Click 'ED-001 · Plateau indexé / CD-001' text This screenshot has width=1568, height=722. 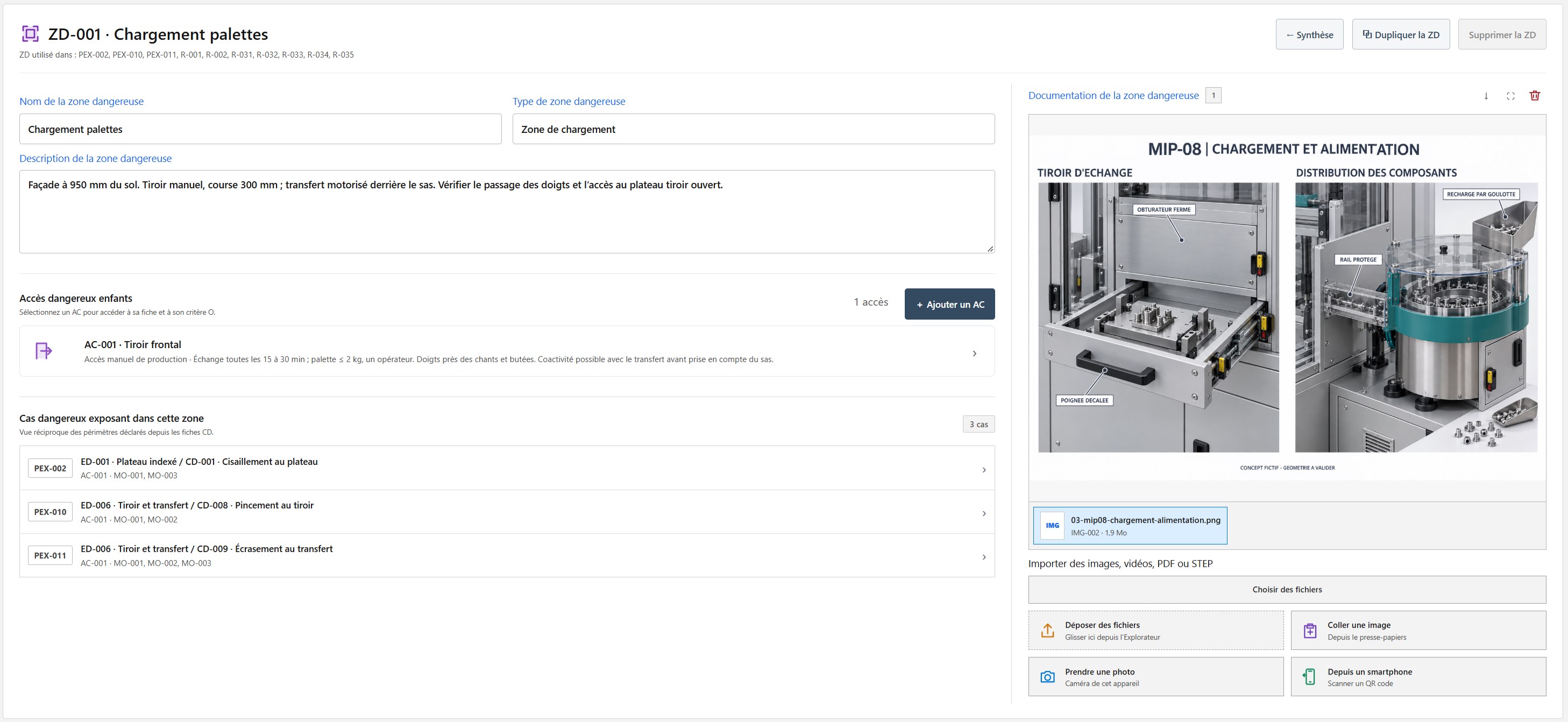coord(148,462)
